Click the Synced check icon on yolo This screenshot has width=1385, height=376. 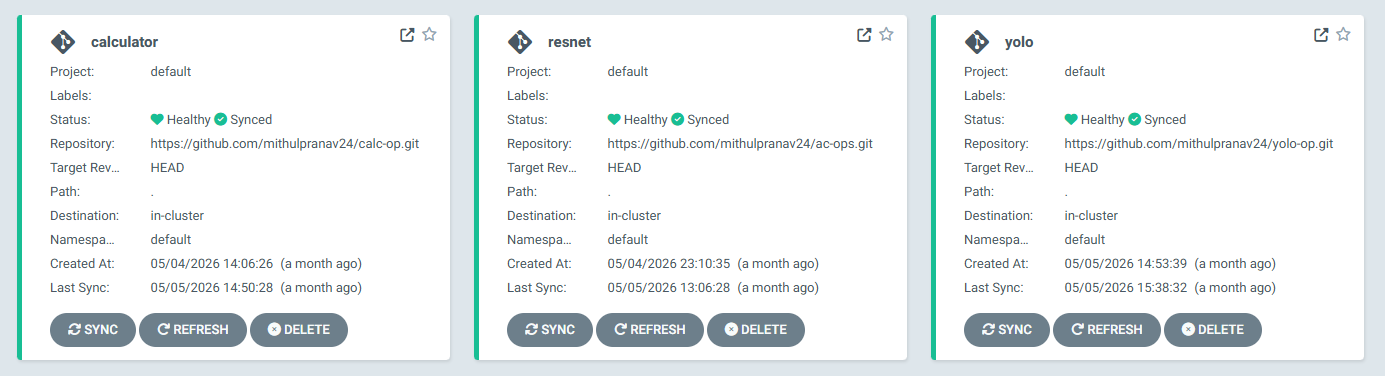pyautogui.click(x=1135, y=119)
